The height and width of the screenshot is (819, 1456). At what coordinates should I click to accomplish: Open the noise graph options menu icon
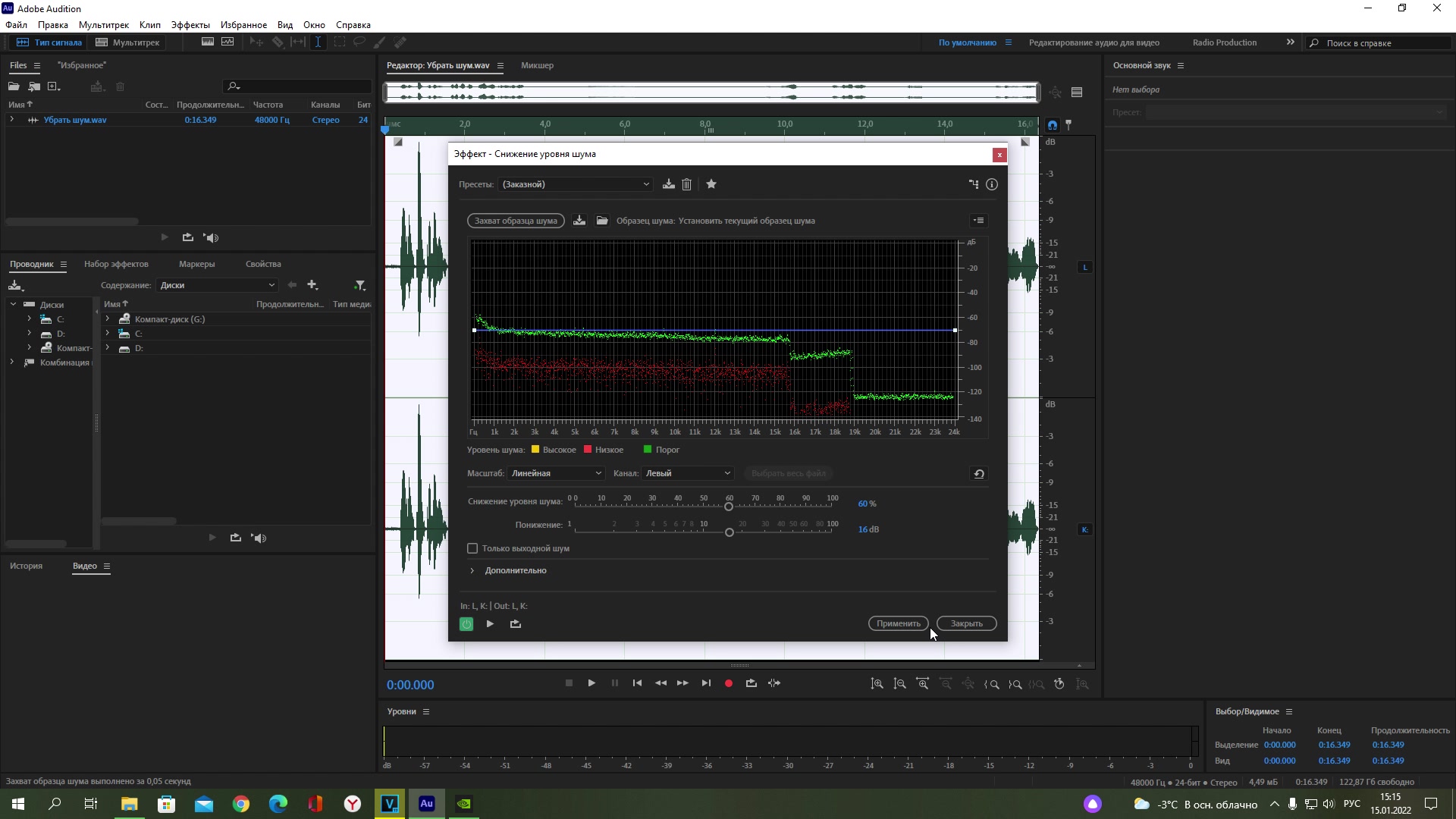point(979,221)
